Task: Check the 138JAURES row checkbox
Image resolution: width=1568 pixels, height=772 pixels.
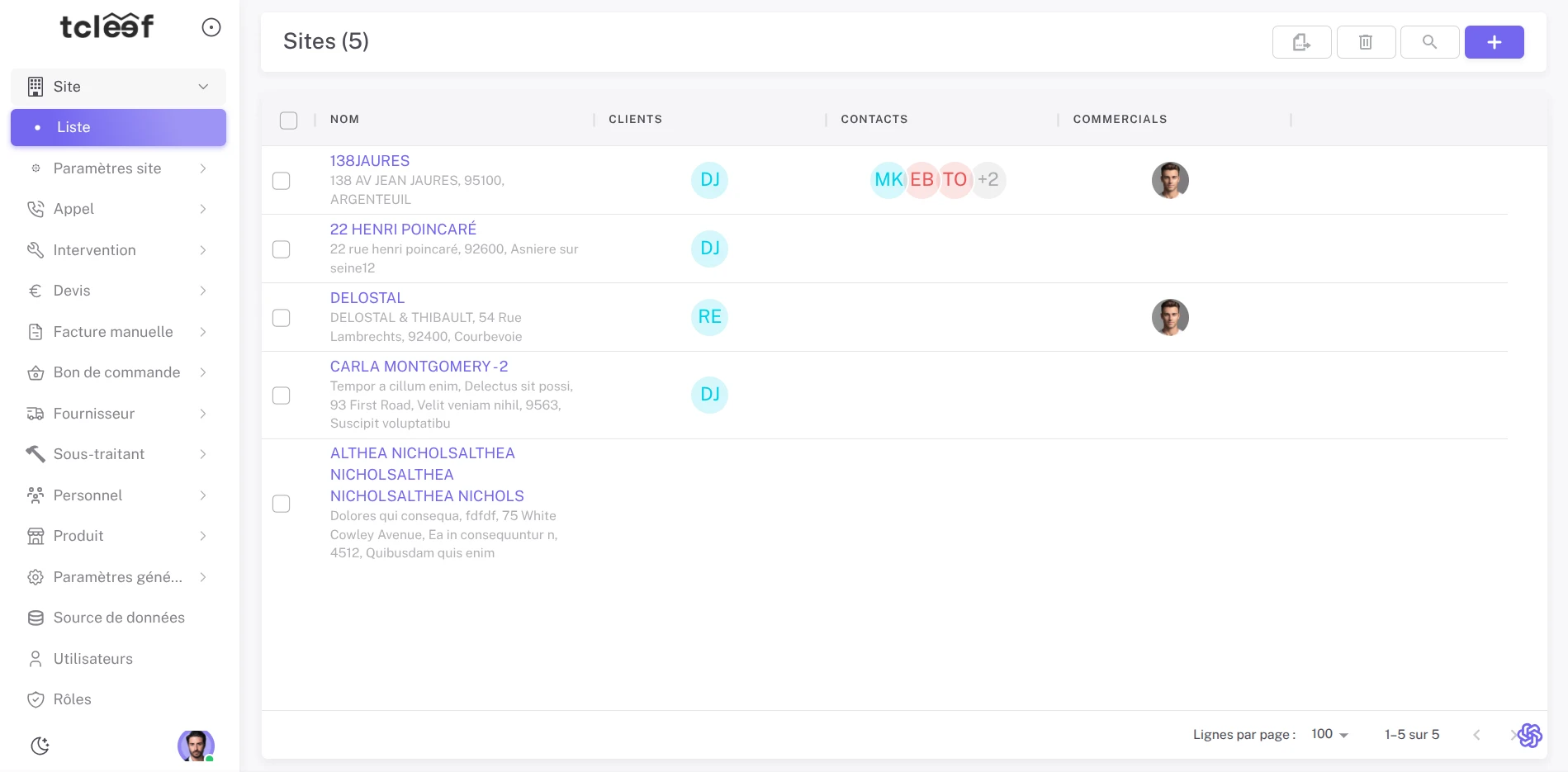Action: (282, 181)
